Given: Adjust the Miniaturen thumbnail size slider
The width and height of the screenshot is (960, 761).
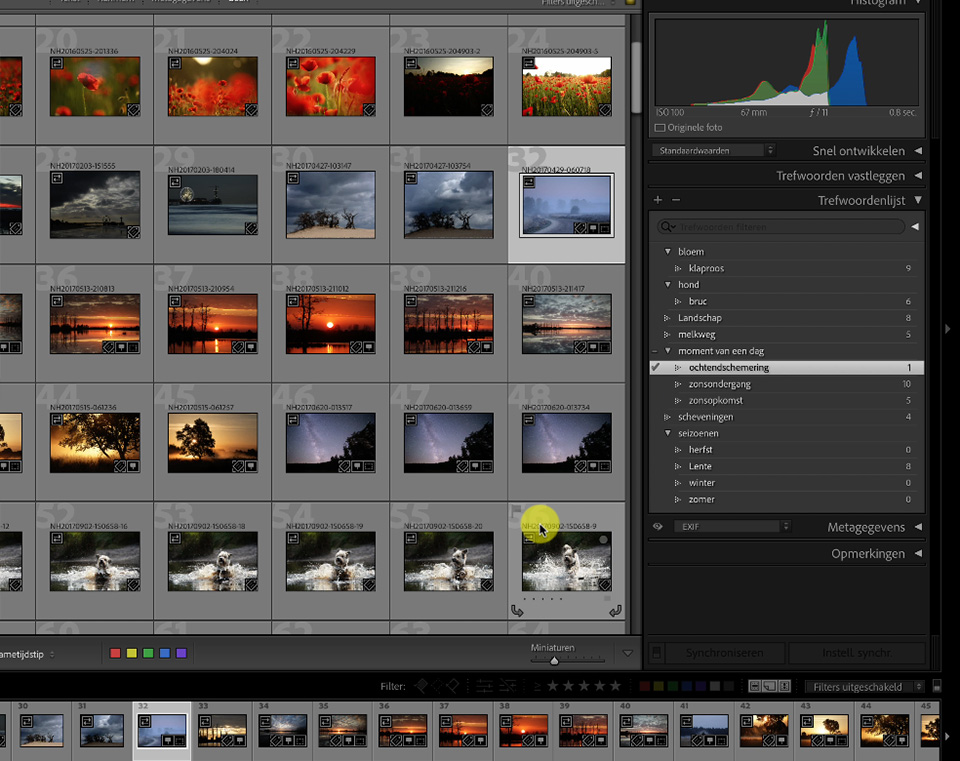Looking at the screenshot, I should click(554, 661).
